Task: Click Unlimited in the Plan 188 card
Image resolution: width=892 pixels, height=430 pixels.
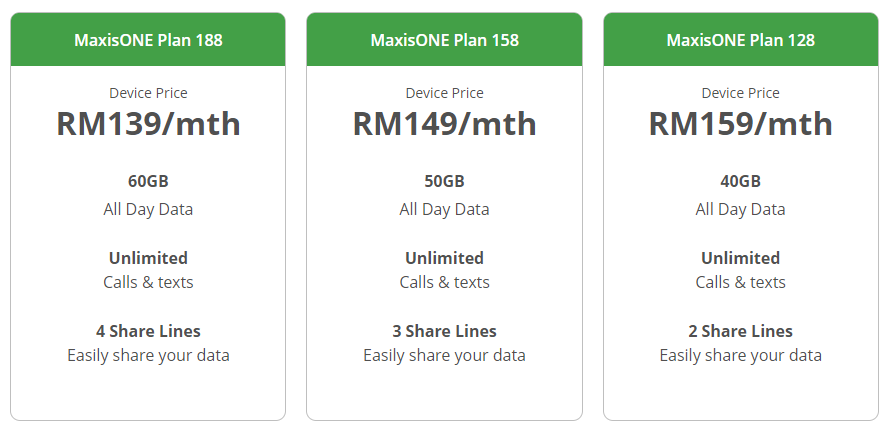Action: click(148, 258)
